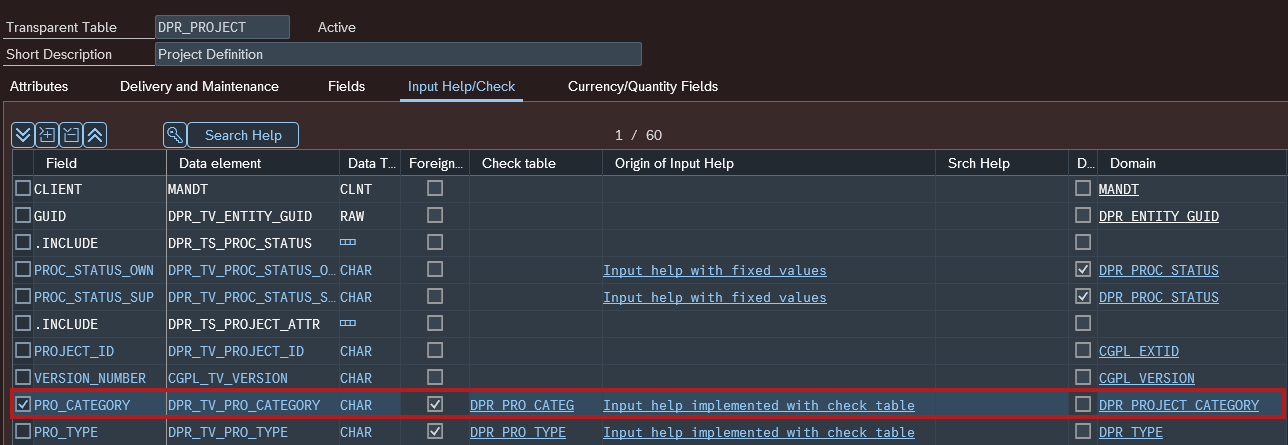Click structure icon in first .INCLUDE row

click(348, 243)
